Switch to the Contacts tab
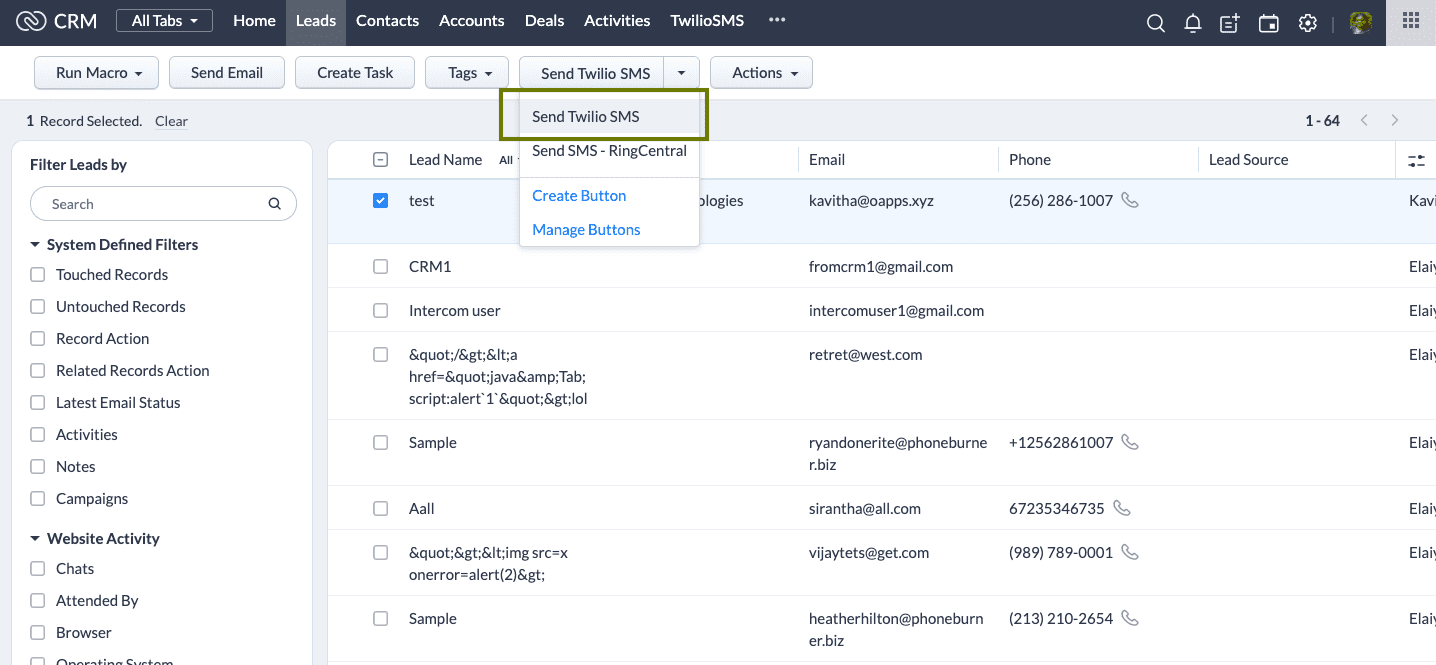Screen dimensions: 1436x665 click(387, 20)
